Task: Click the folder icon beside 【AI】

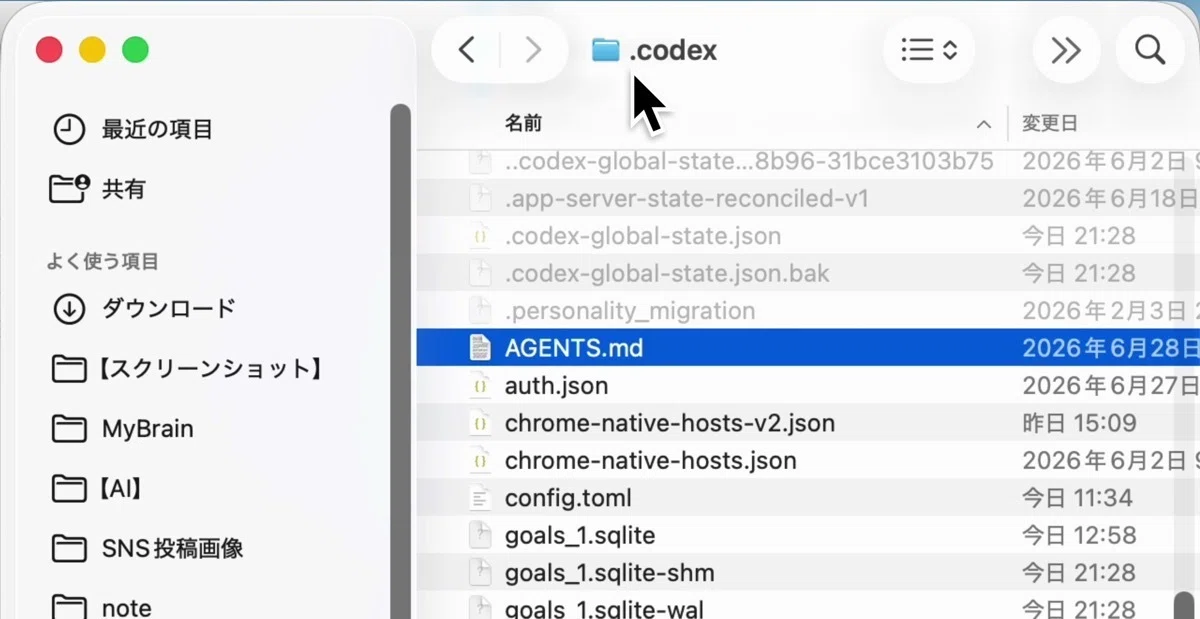Action: point(68,489)
